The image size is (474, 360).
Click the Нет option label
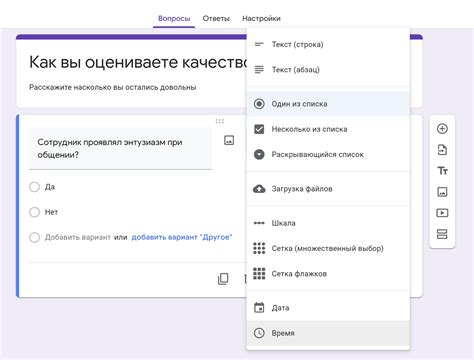[51, 212]
